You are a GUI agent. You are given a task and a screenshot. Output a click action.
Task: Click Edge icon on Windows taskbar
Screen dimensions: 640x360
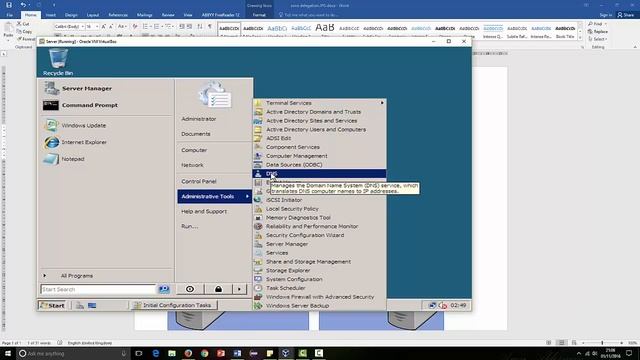(156, 353)
